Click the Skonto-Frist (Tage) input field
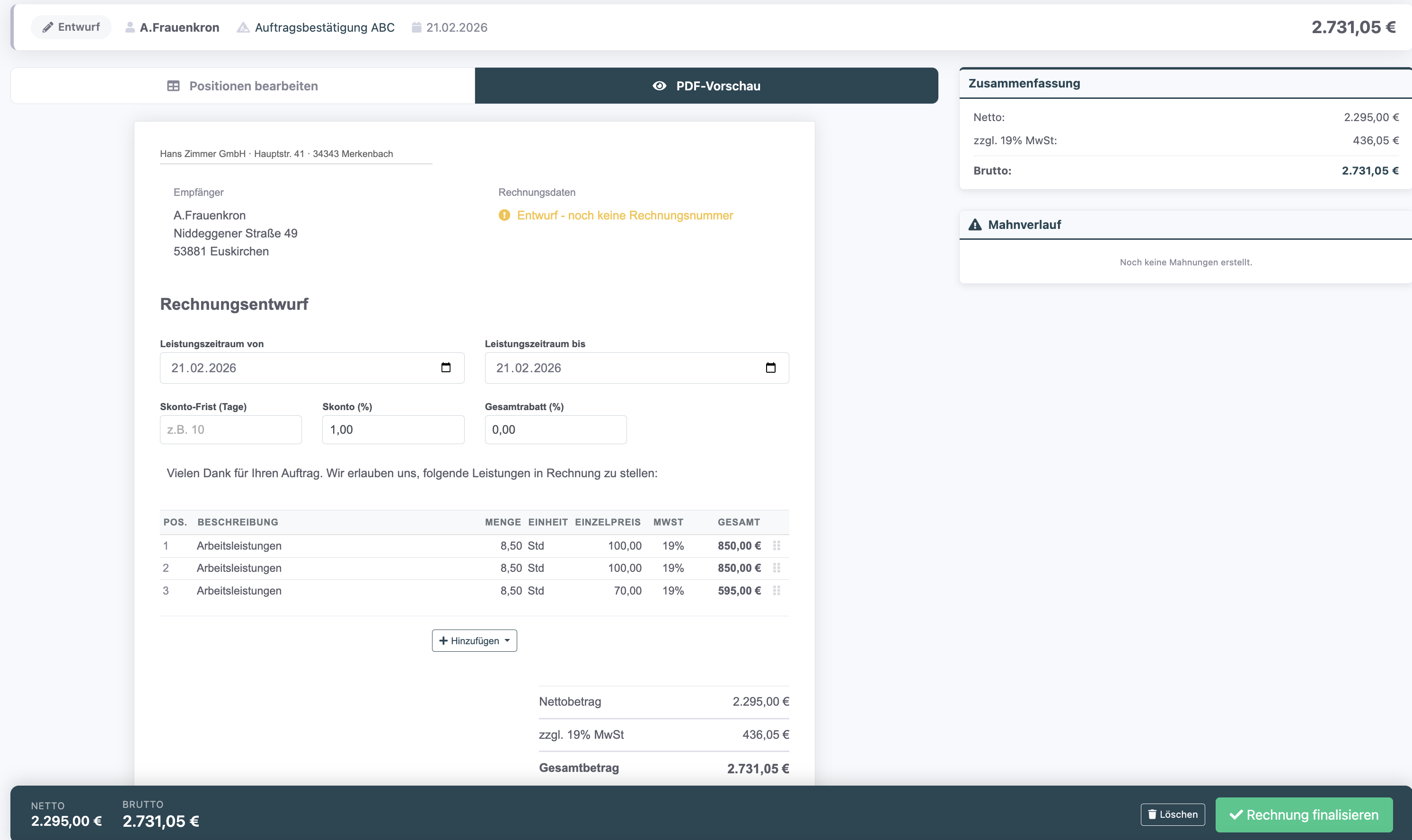The width and height of the screenshot is (1412, 840). pyautogui.click(x=230, y=429)
